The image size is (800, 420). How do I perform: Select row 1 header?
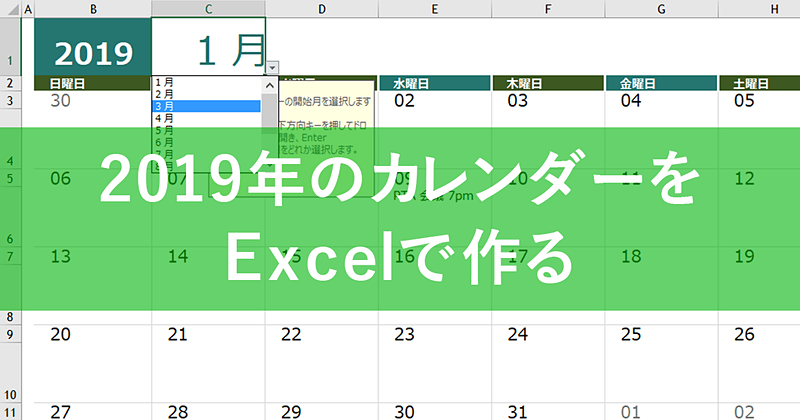pos(10,47)
